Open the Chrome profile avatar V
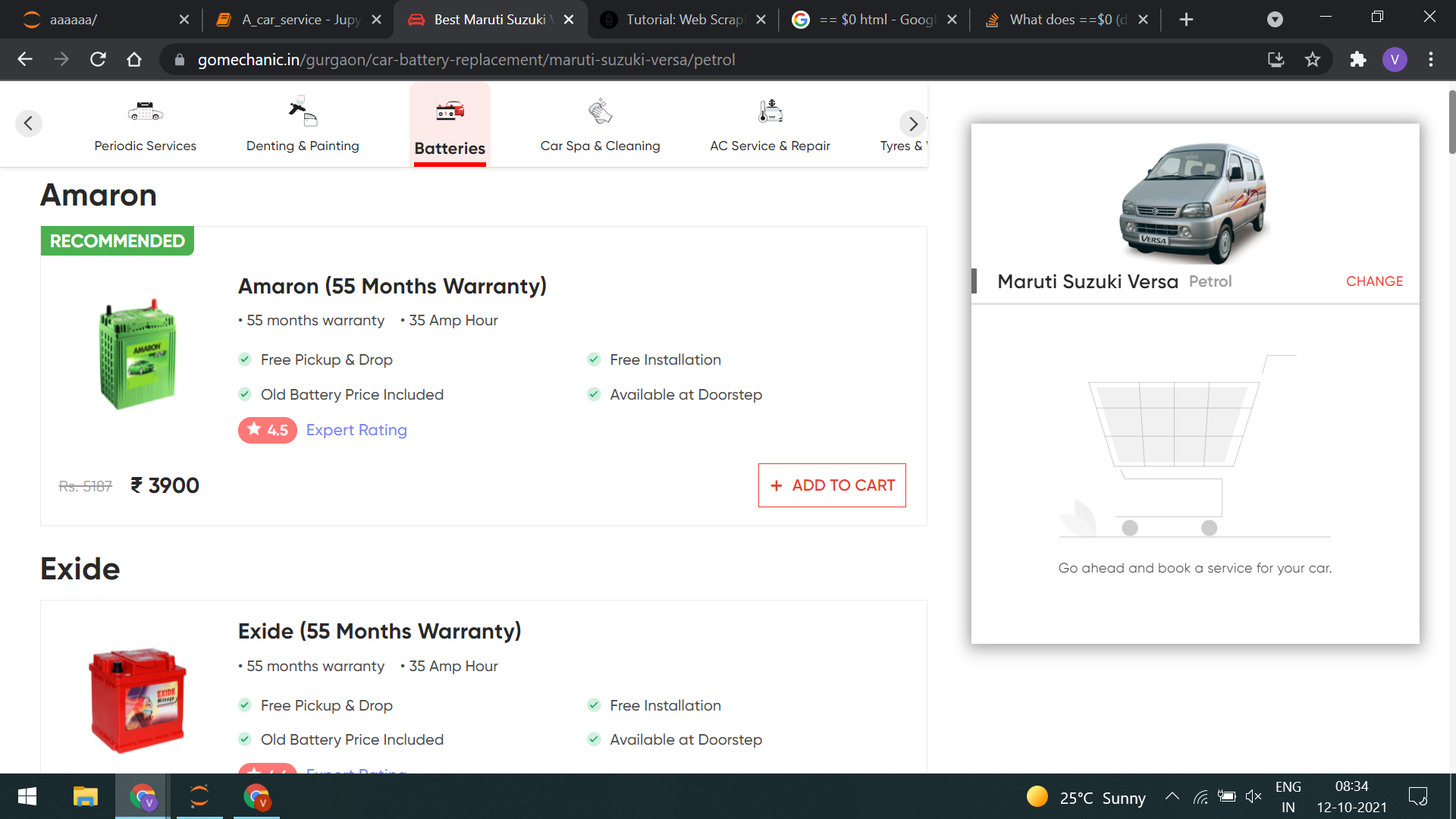The image size is (1456, 819). tap(1395, 59)
